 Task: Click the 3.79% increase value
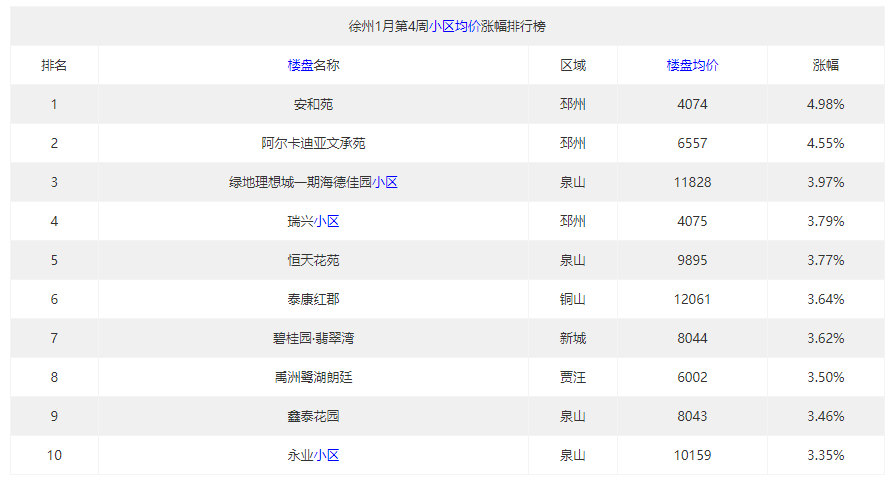pyautogui.click(x=825, y=221)
